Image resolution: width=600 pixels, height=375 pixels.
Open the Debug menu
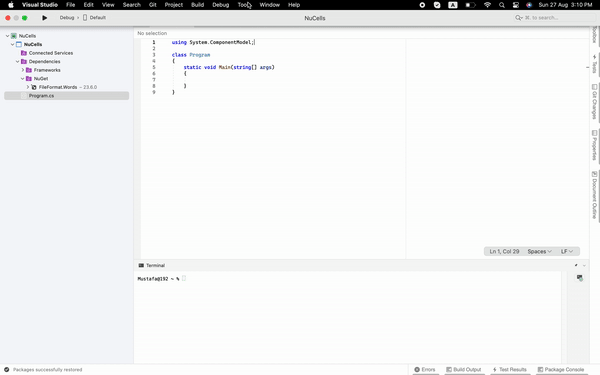click(x=220, y=5)
